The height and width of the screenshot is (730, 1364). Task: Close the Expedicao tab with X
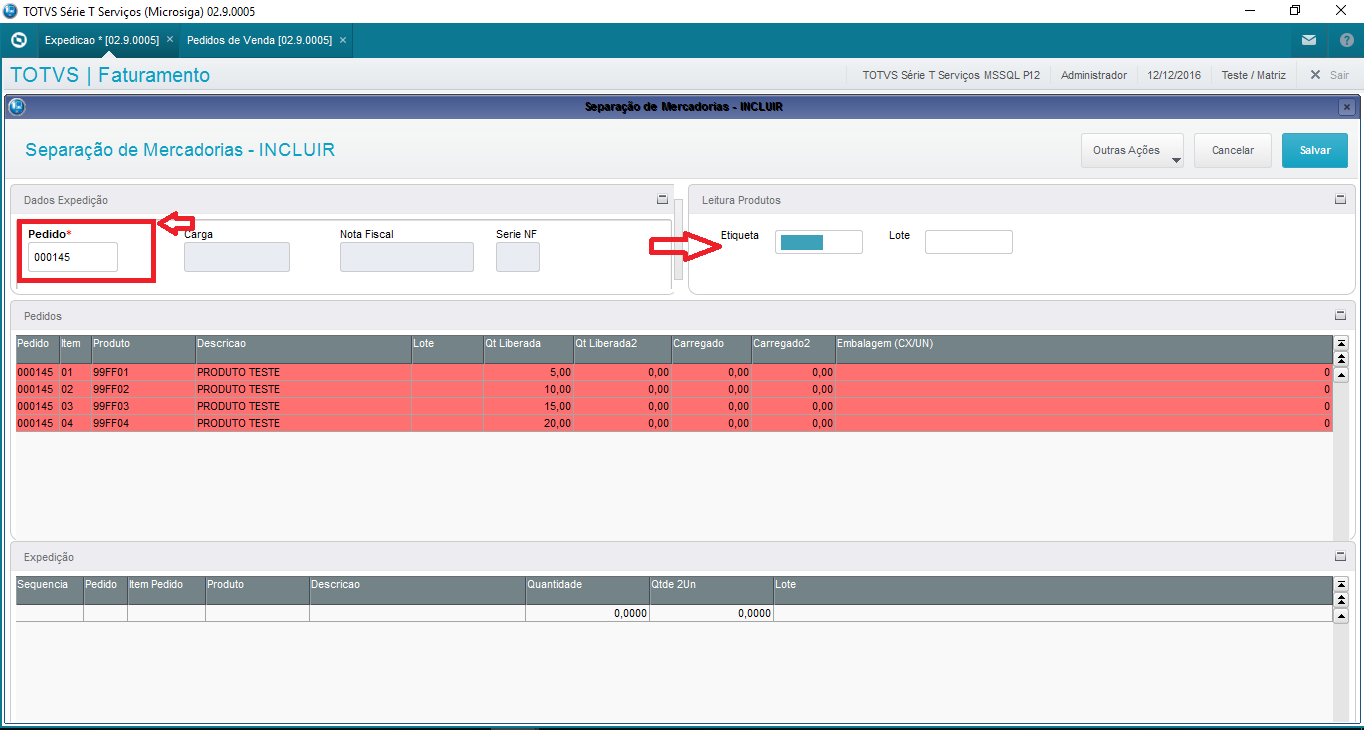click(170, 40)
